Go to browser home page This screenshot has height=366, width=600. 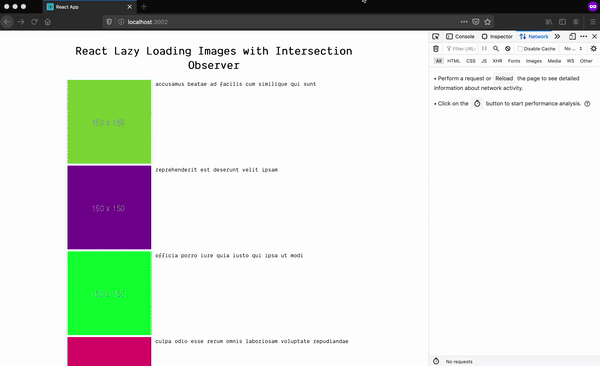[x=47, y=22]
